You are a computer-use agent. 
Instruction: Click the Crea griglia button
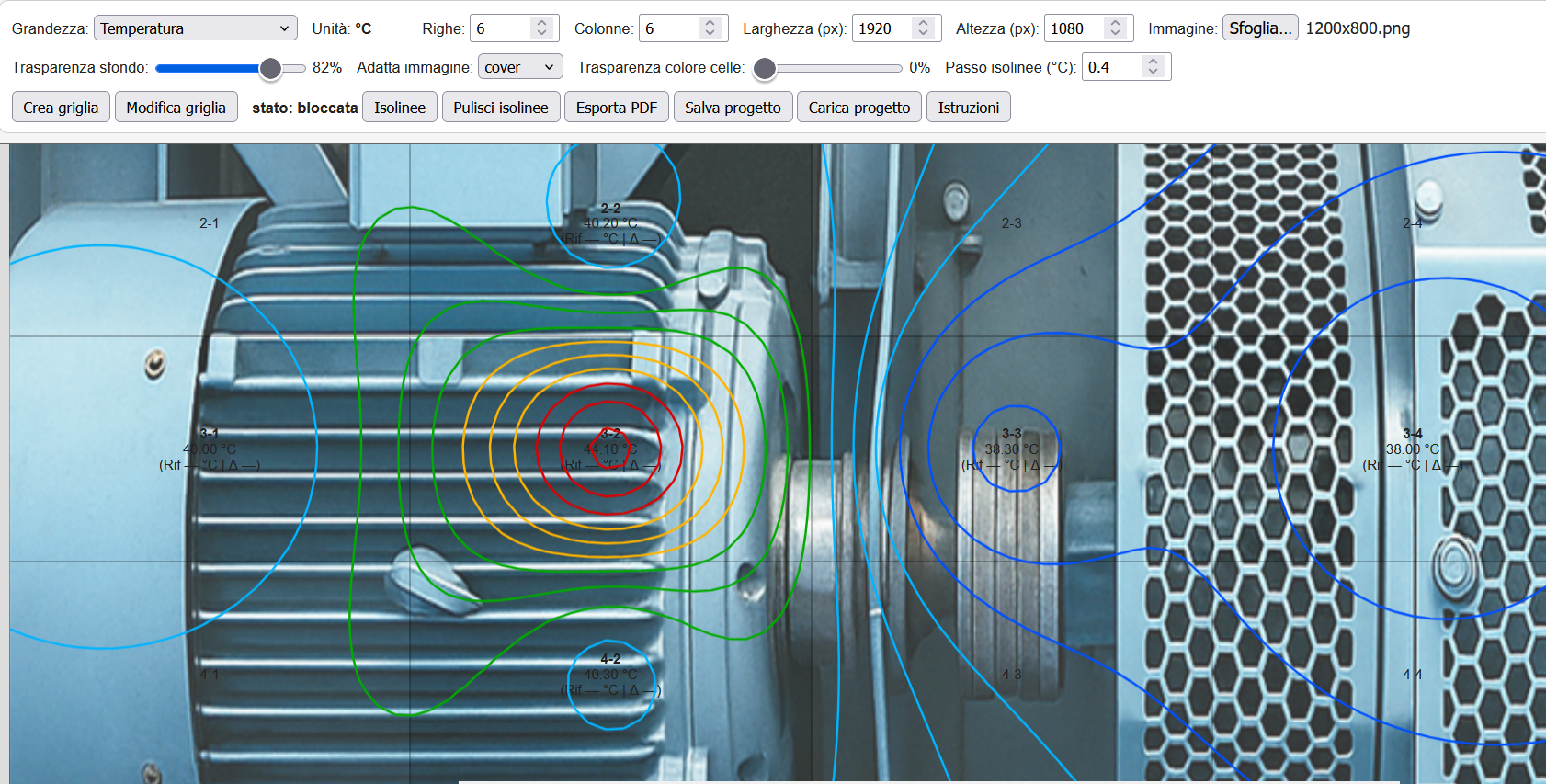pyautogui.click(x=61, y=108)
